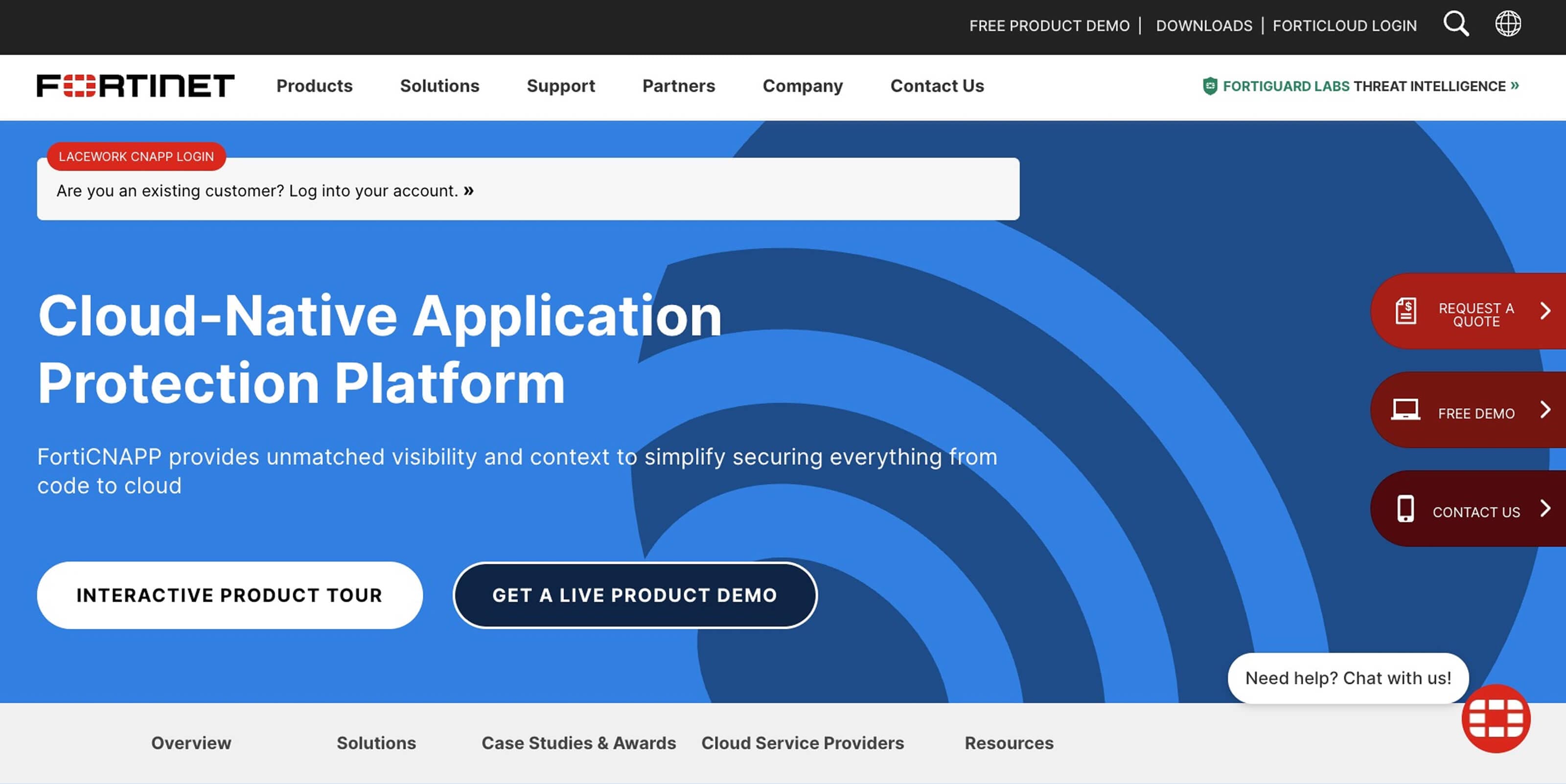Open the Free Product Demo link
This screenshot has height=784, width=1566.
[x=1049, y=25]
